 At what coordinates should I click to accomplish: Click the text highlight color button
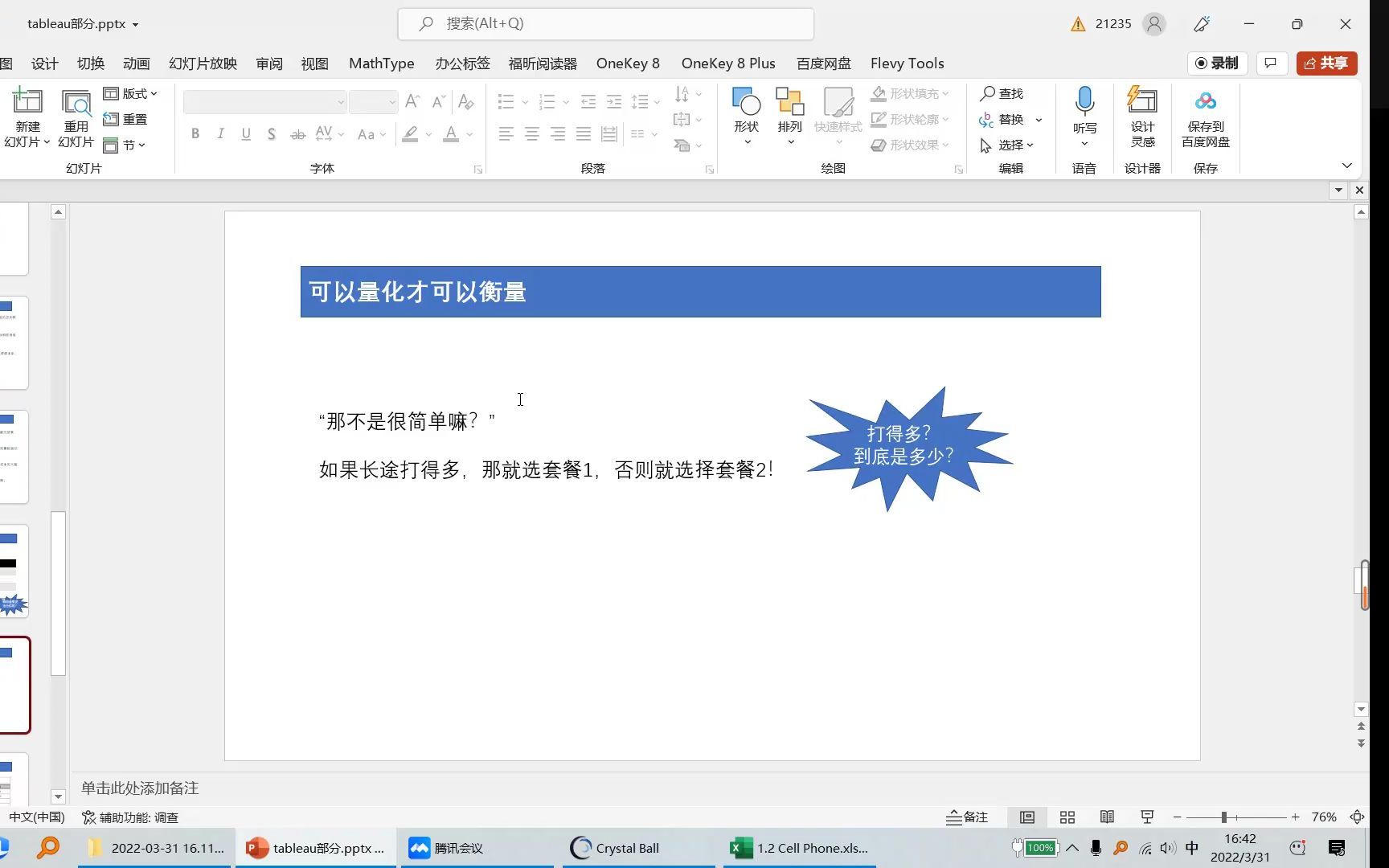click(x=410, y=134)
